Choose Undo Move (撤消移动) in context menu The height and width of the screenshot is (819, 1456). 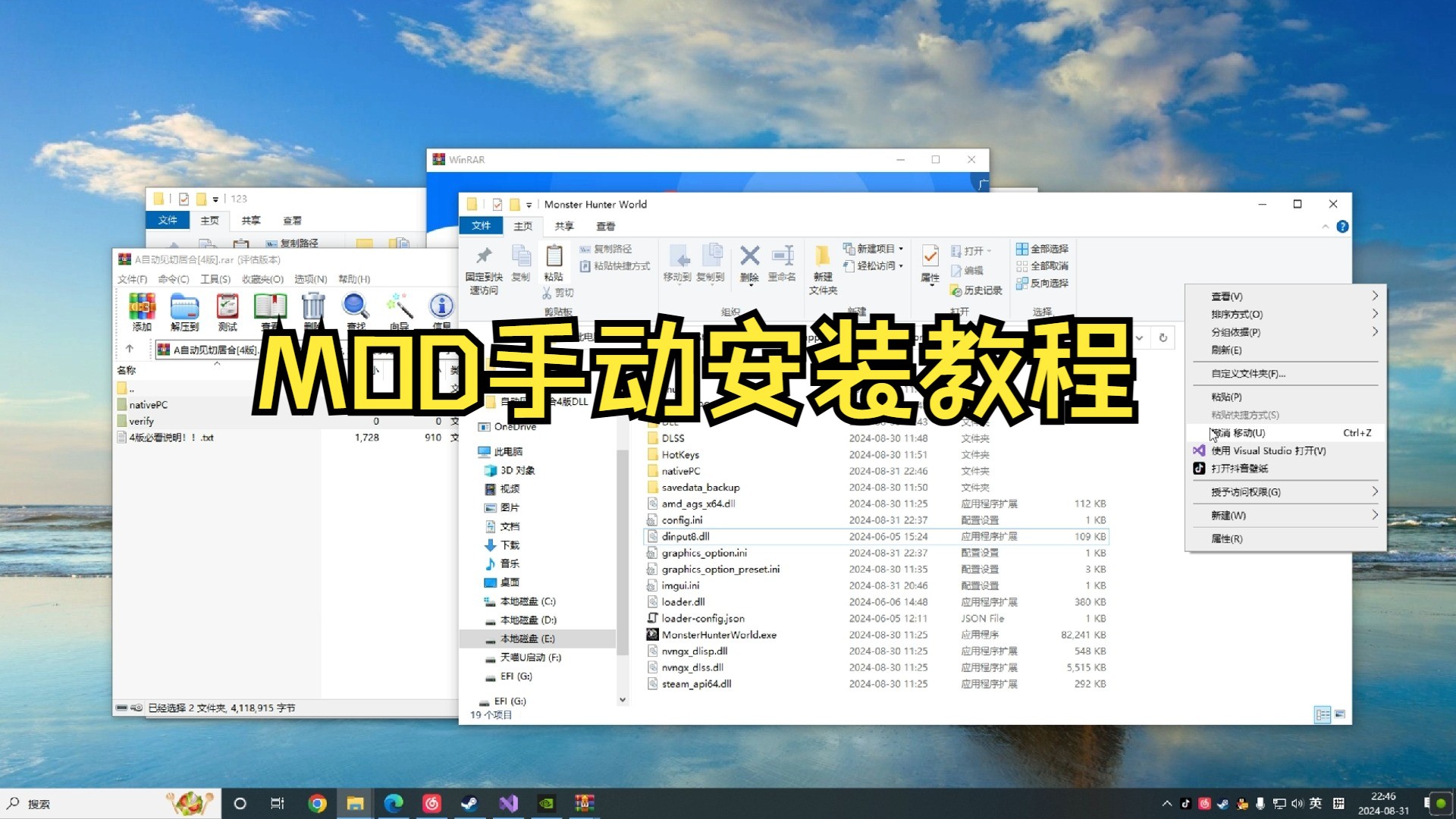pyautogui.click(x=1286, y=433)
